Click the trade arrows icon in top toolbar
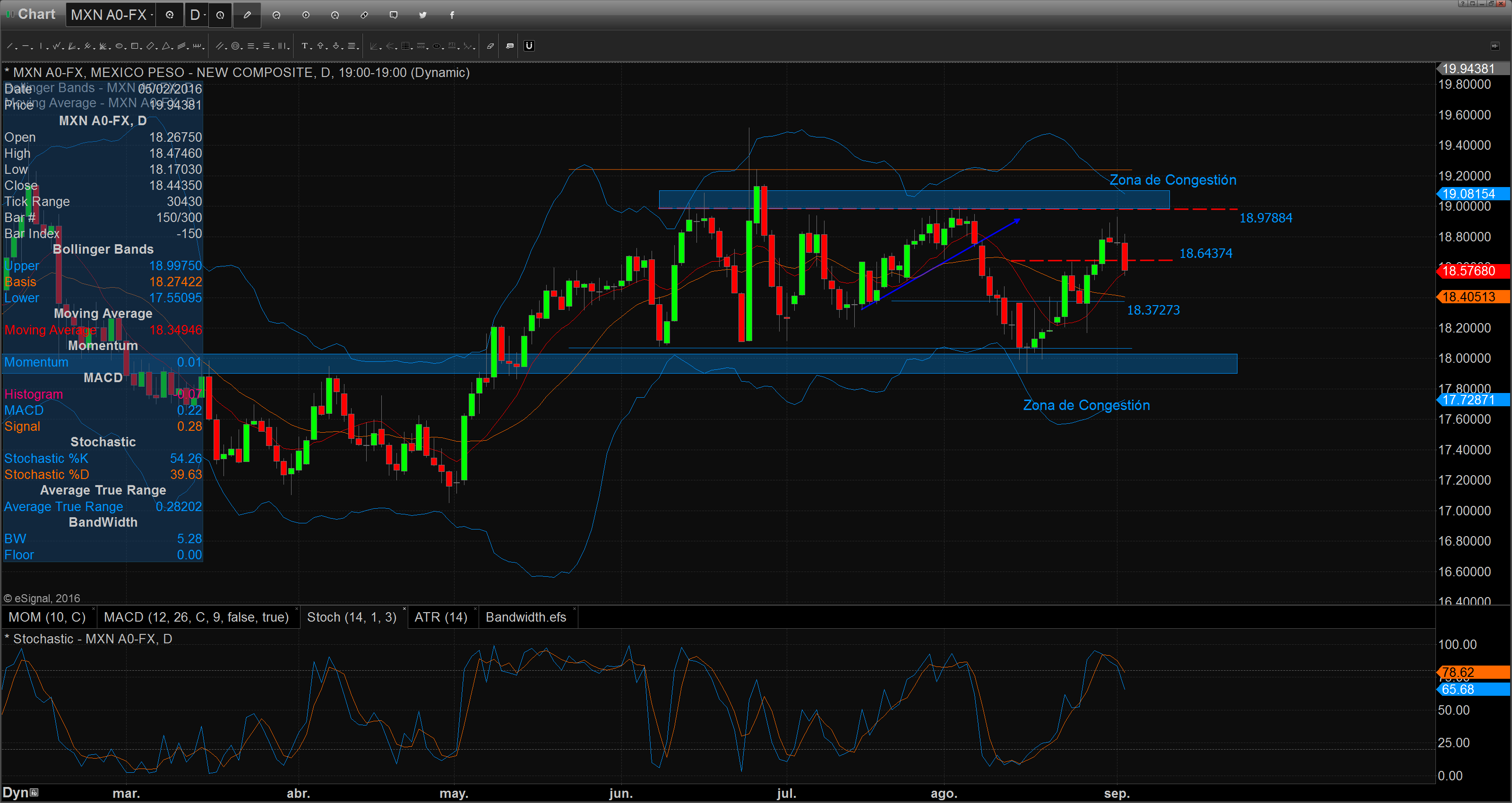The height and width of the screenshot is (803, 1512). click(364, 15)
